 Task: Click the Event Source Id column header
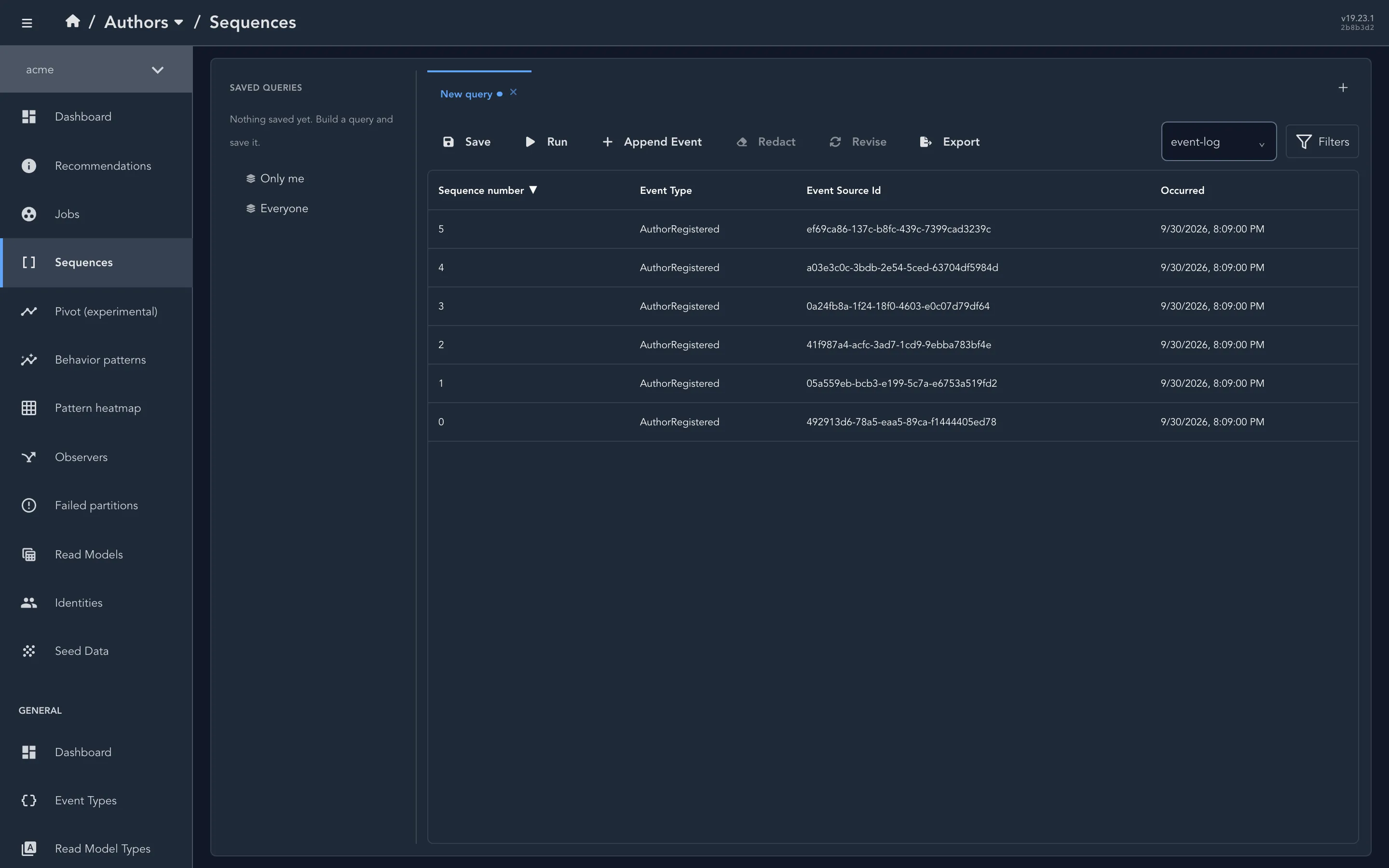pos(843,190)
